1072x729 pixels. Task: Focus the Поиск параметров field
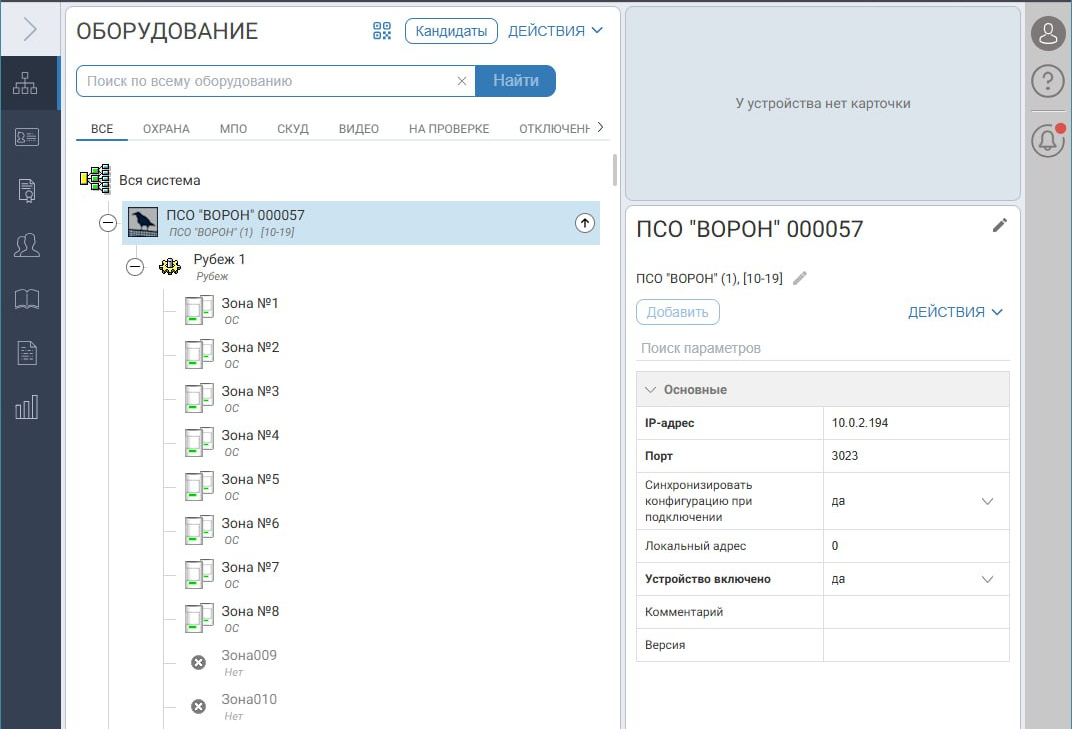tap(822, 348)
